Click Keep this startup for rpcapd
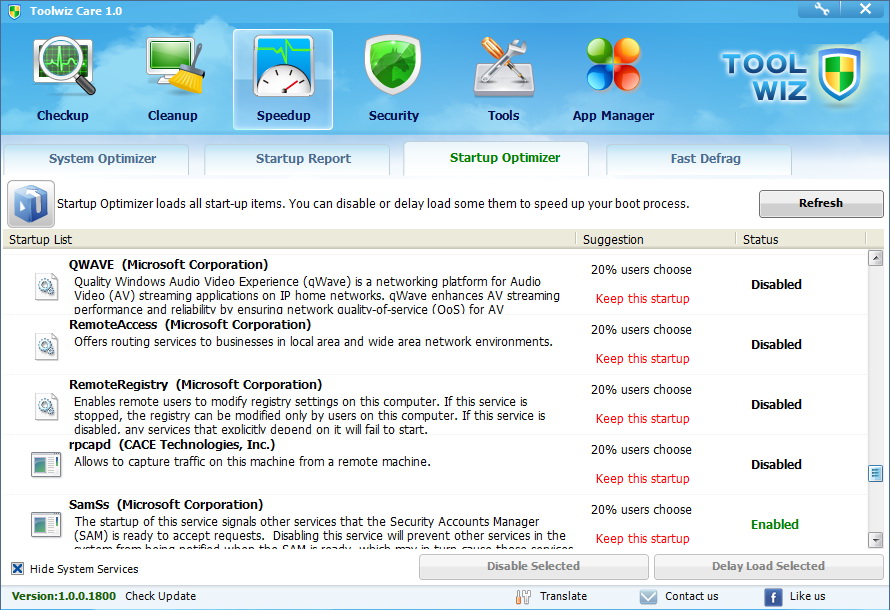 pyautogui.click(x=643, y=479)
